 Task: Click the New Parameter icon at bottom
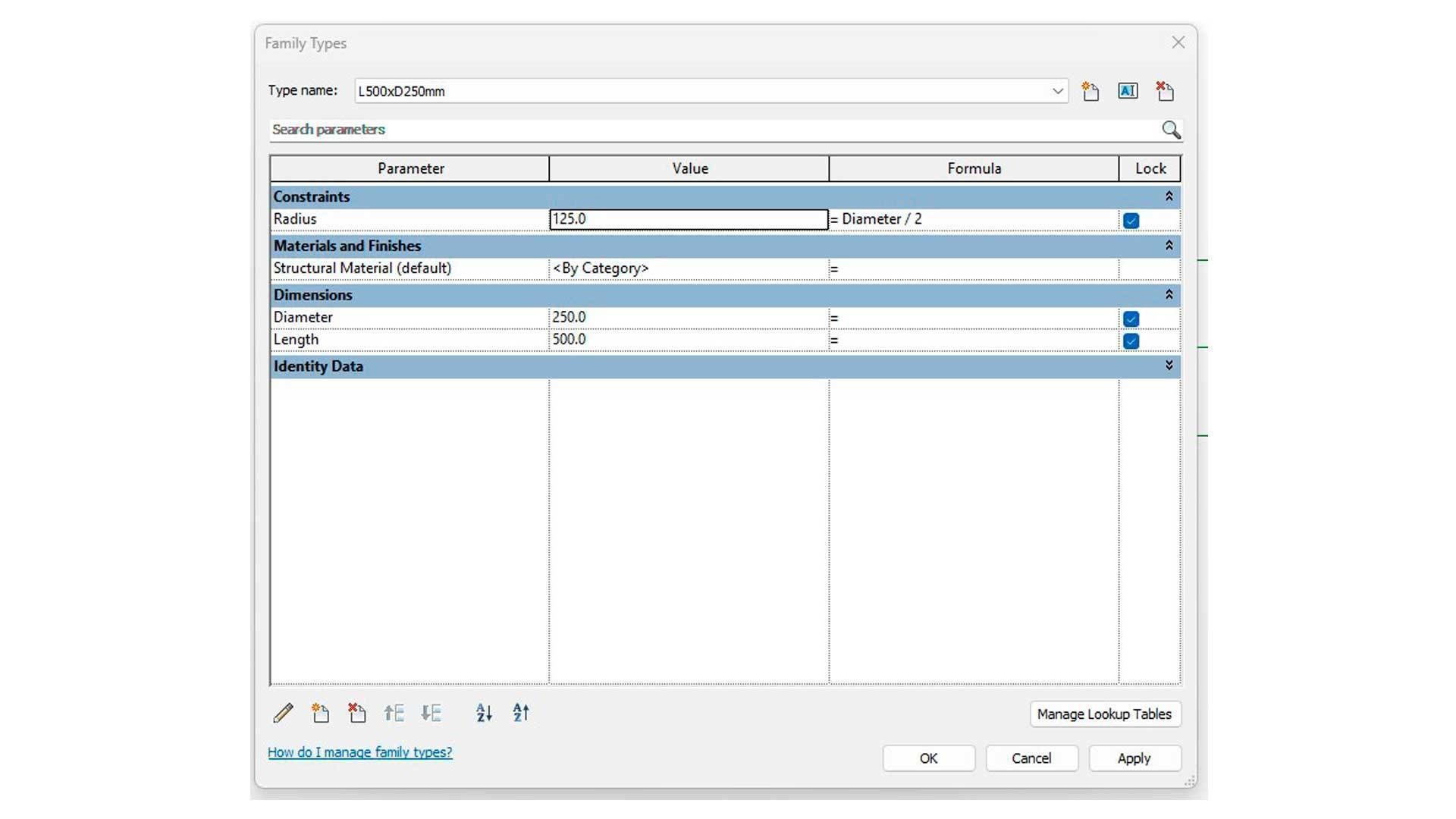pyautogui.click(x=320, y=713)
